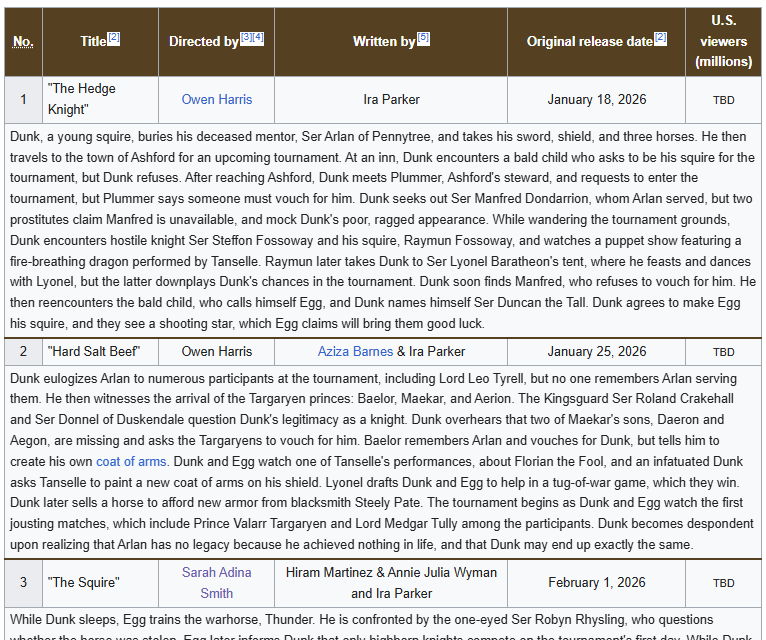
Task: Click the Ira Parker writer cell in episode 1
Action: pos(391,100)
